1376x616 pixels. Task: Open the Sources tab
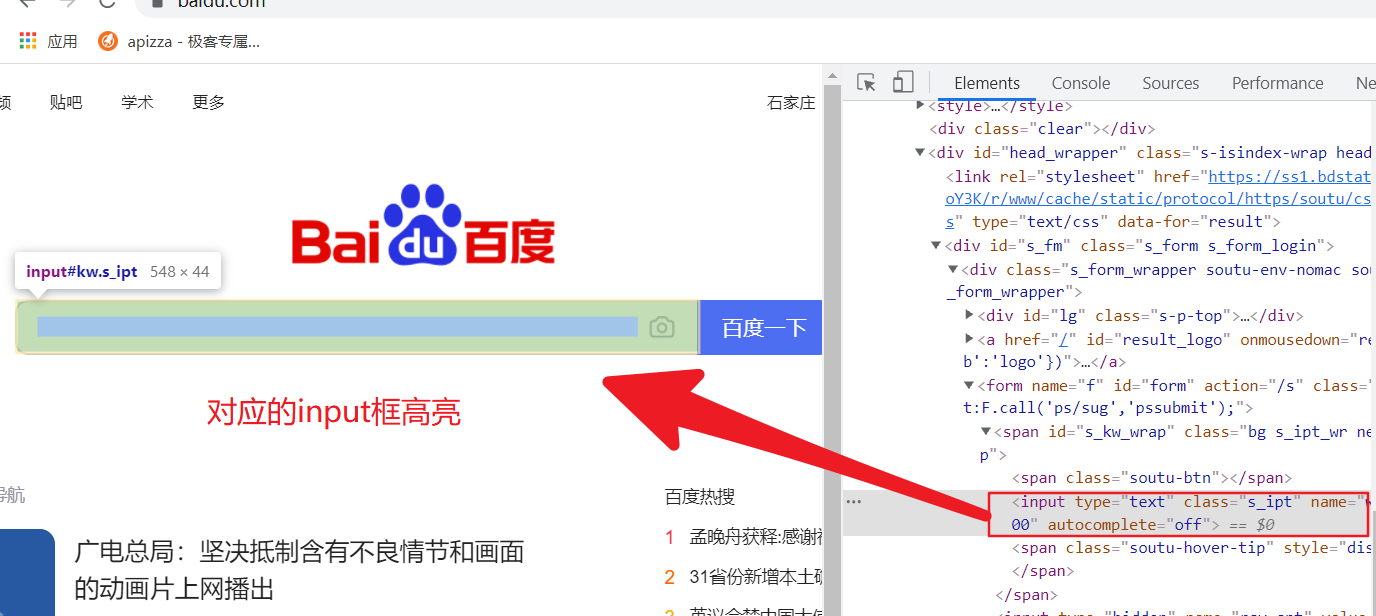[1170, 83]
